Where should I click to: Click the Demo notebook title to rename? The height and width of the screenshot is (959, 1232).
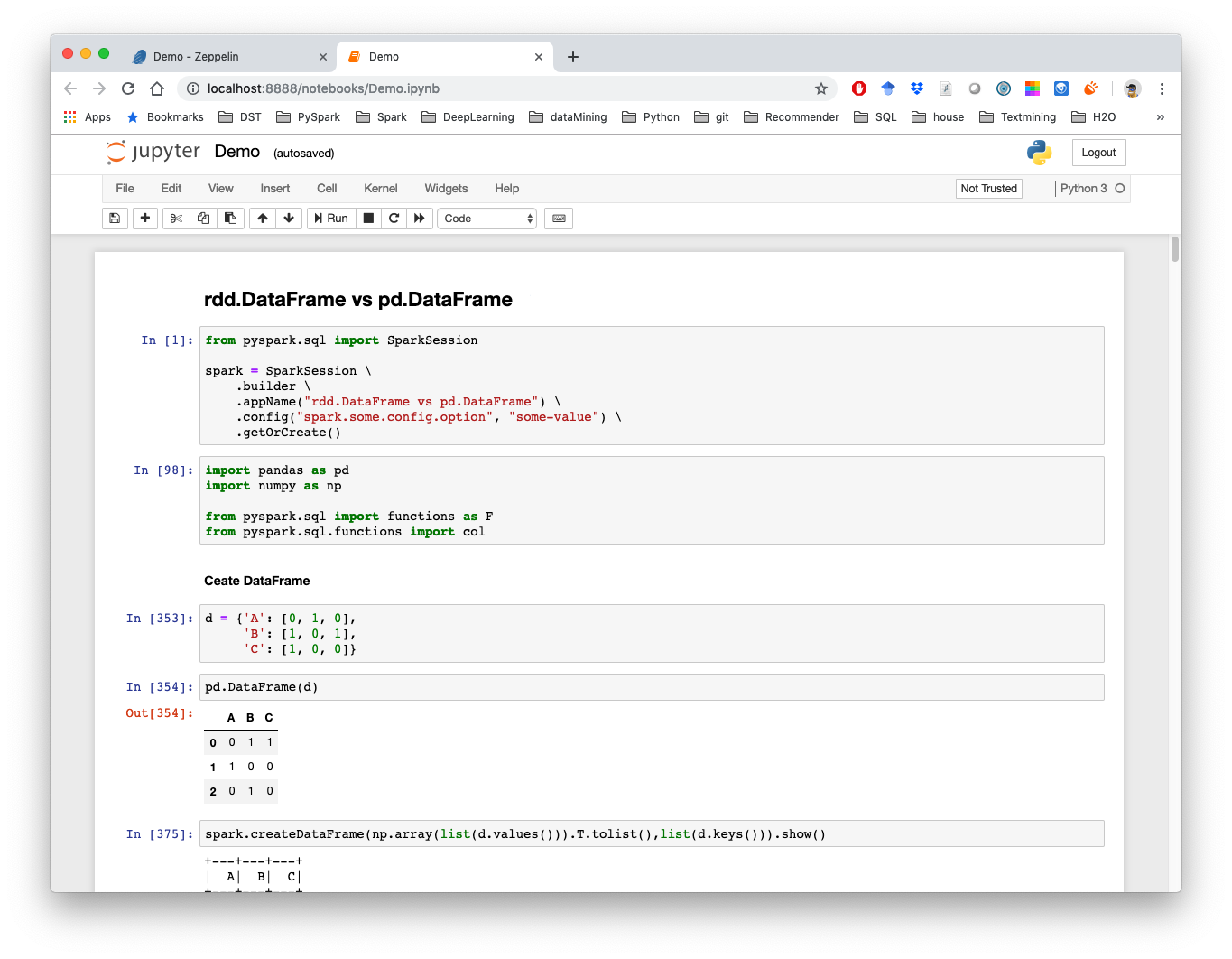237,152
